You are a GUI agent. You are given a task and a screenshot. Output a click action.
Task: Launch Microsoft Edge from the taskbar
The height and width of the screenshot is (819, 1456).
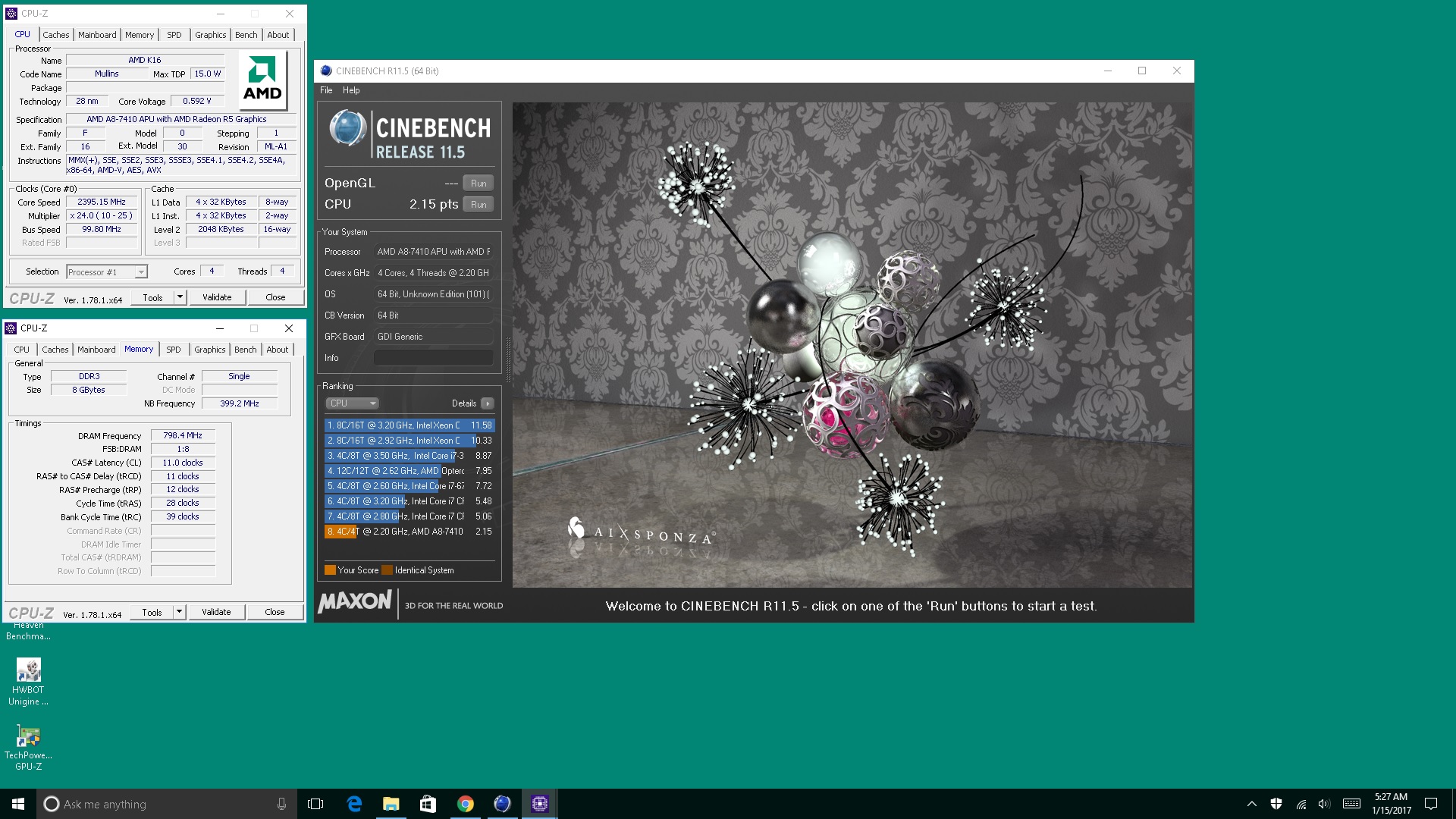click(354, 804)
